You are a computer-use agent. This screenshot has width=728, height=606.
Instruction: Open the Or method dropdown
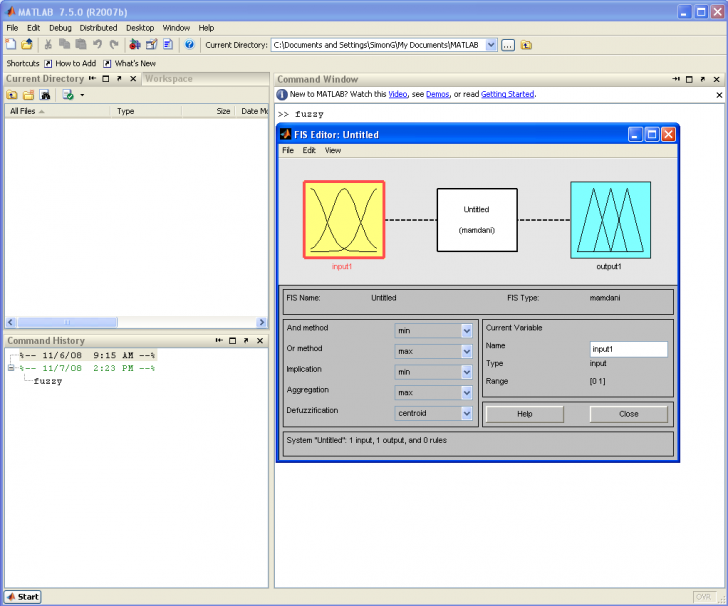pyautogui.click(x=467, y=351)
